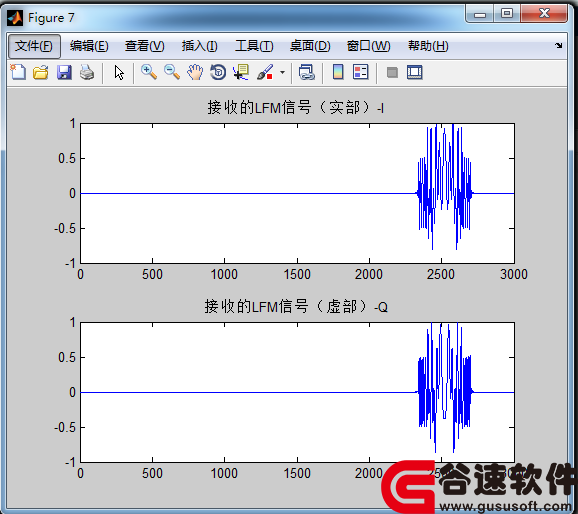Click the signal burst in the bottom Q plot
The image size is (578, 514).
point(445,387)
